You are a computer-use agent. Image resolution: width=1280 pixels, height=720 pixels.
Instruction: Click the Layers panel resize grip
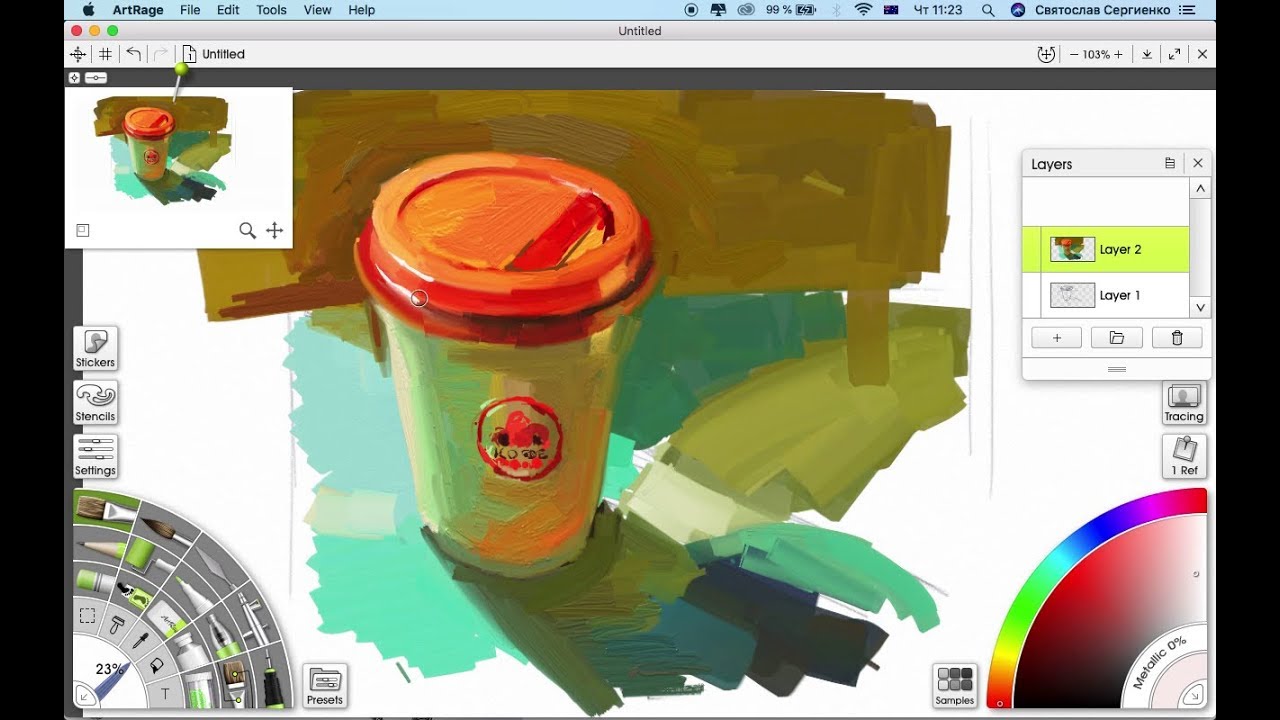(x=1117, y=369)
